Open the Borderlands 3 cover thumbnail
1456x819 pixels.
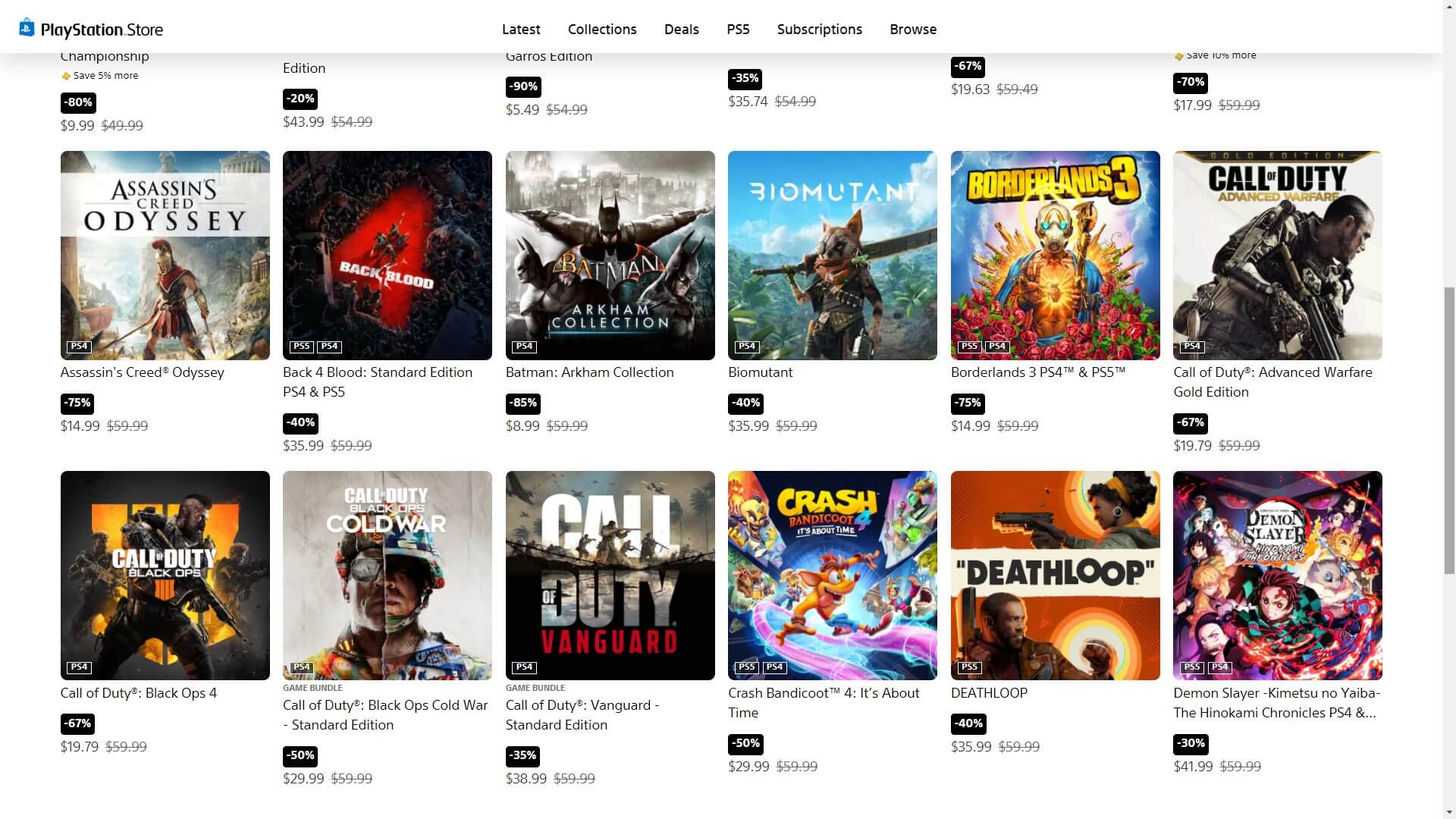tap(1055, 256)
